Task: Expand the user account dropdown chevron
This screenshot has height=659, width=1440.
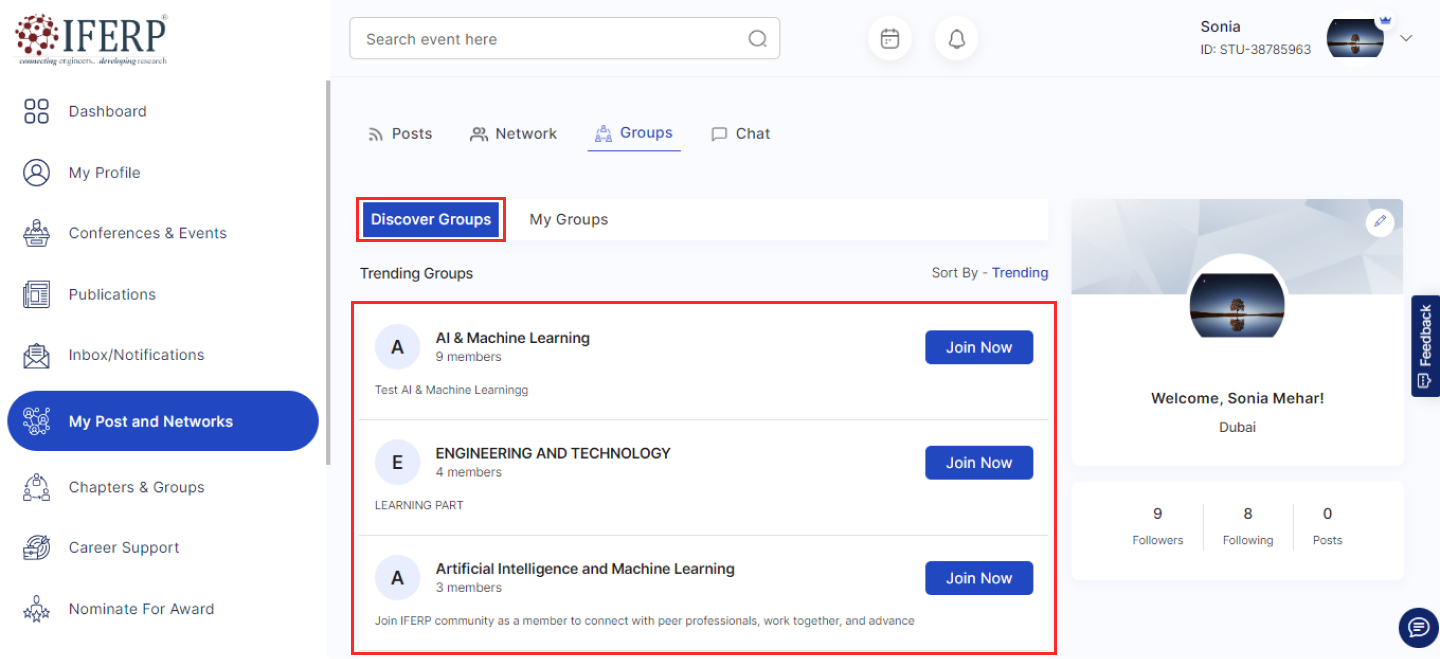Action: click(1406, 38)
